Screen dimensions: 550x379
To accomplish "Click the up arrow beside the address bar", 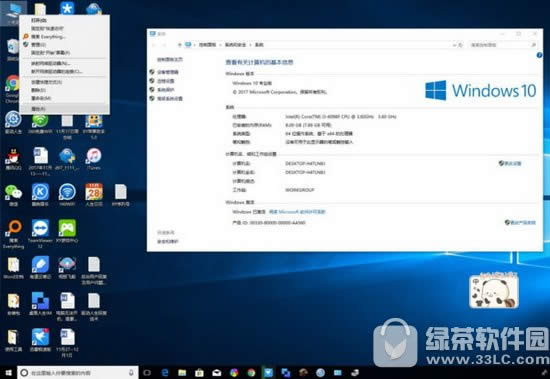I will (180, 45).
